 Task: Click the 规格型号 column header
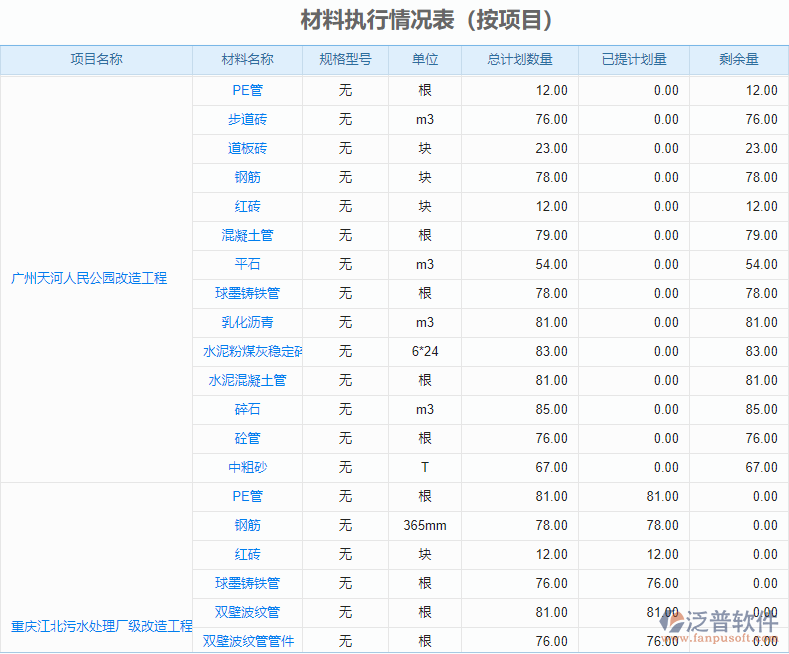coord(345,59)
